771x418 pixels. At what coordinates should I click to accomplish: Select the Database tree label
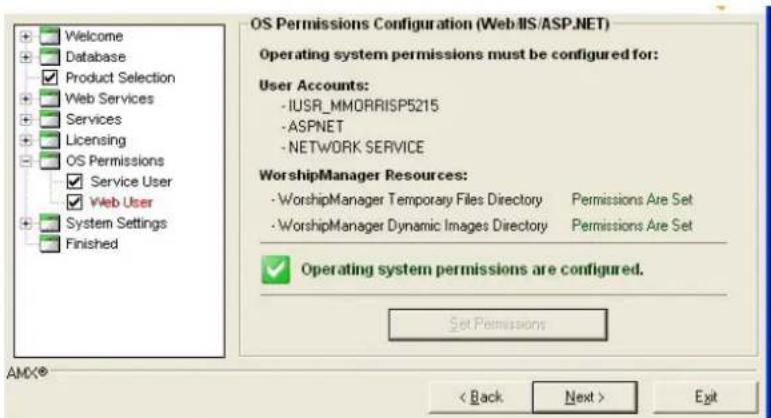click(95, 57)
